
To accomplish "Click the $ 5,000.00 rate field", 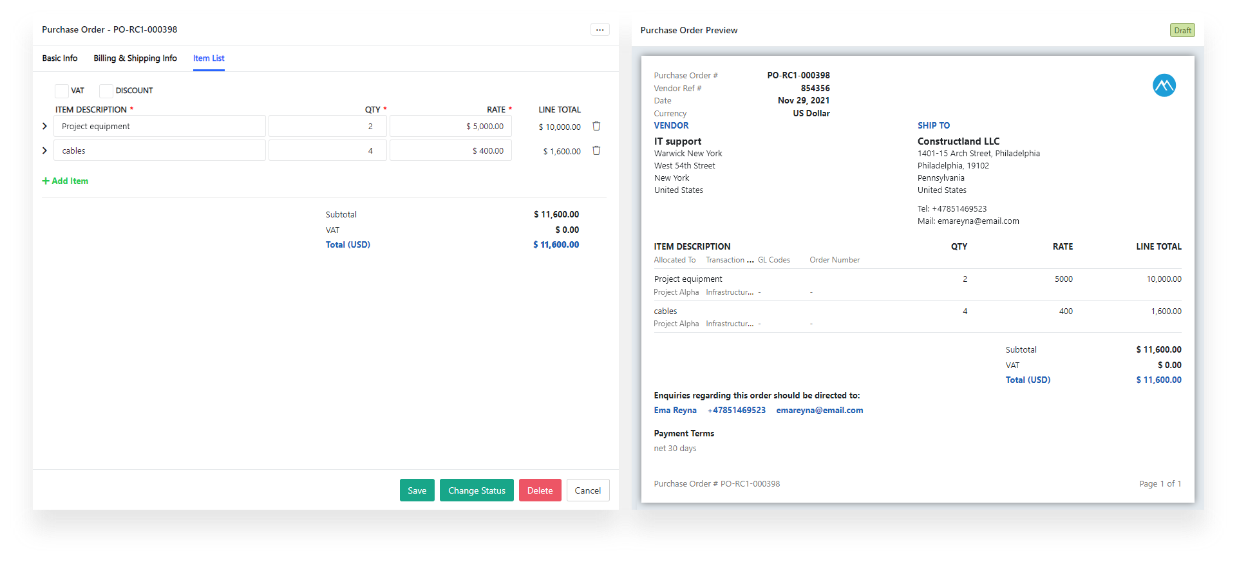I will (450, 126).
